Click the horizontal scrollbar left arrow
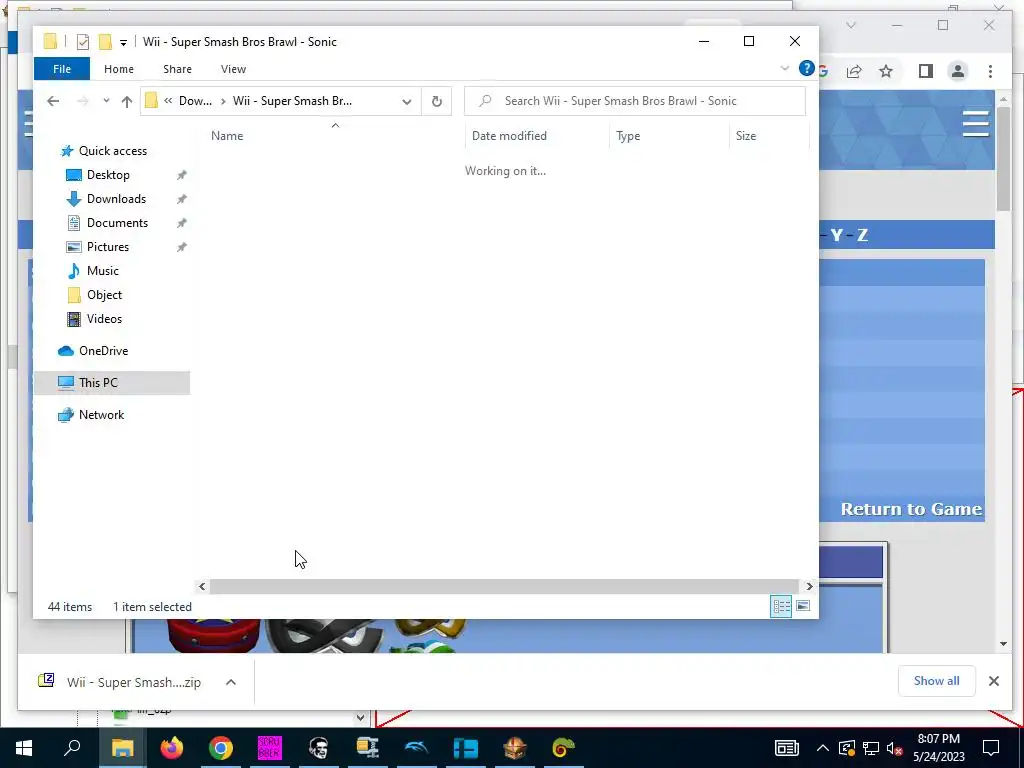Screen dimensions: 1024x768 [202, 586]
